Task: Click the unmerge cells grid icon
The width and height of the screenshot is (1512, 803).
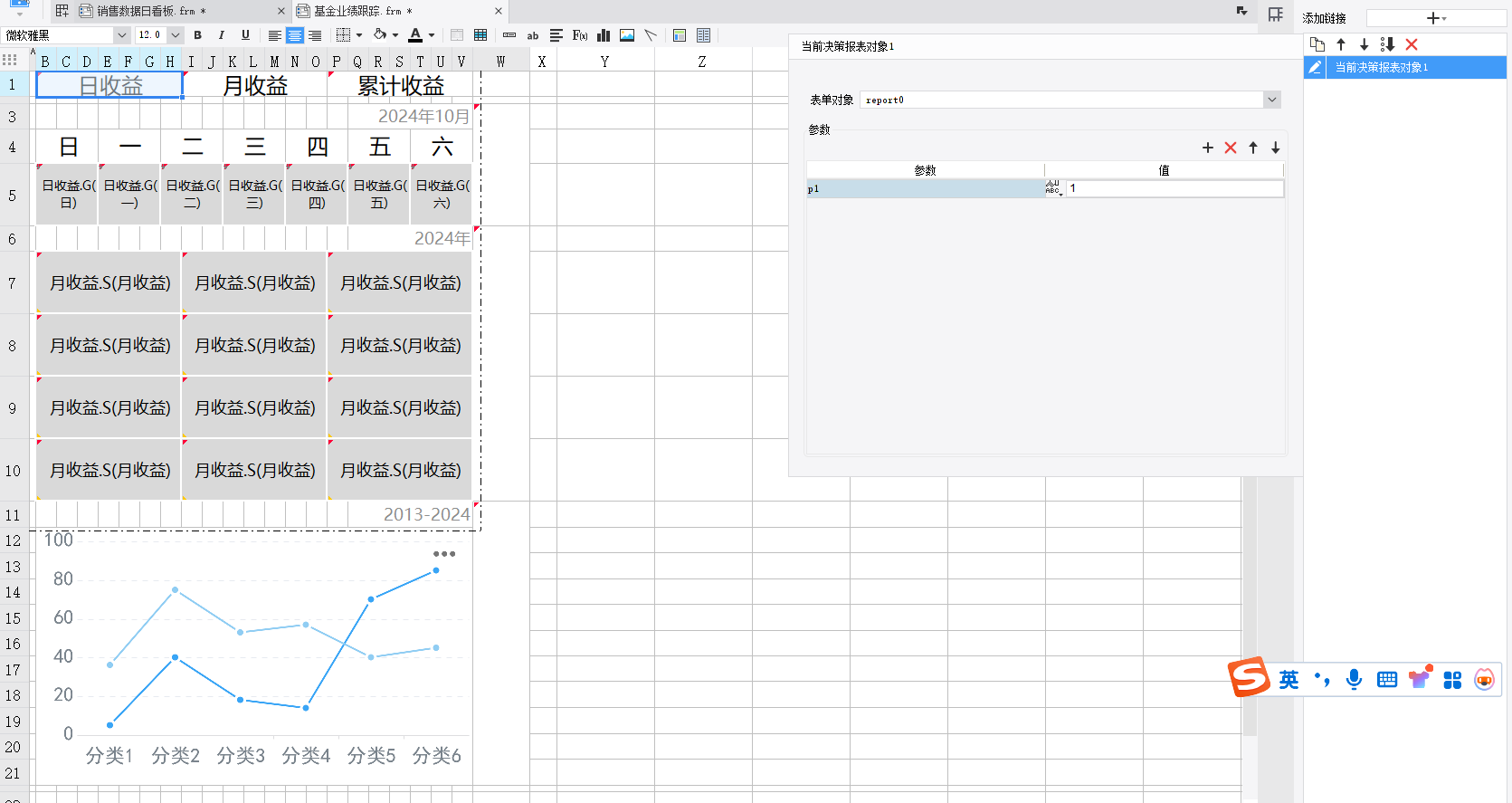Action: (480, 35)
